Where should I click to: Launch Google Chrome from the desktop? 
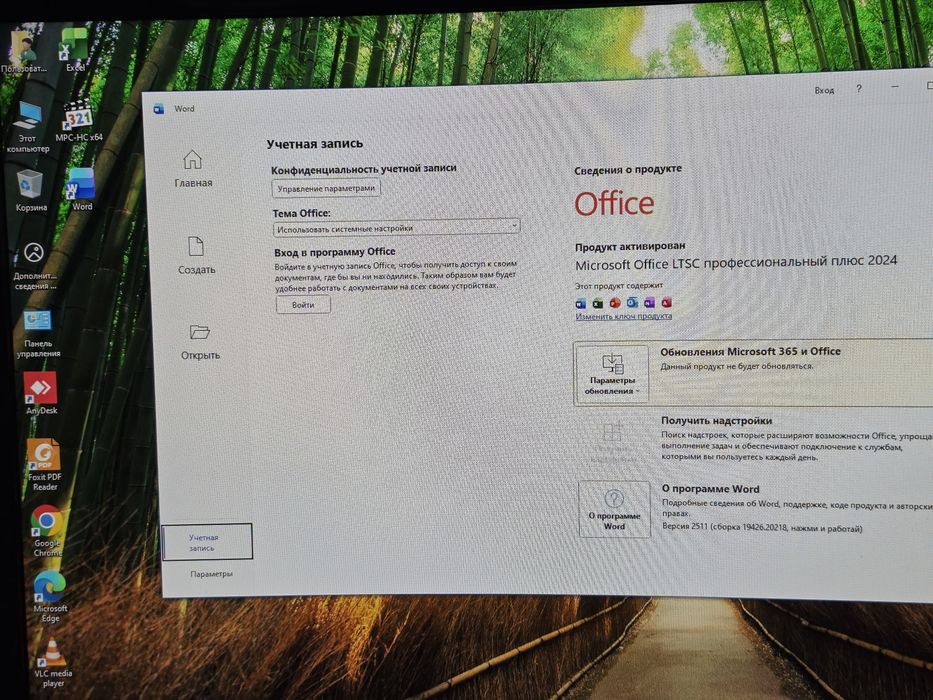(x=46, y=521)
